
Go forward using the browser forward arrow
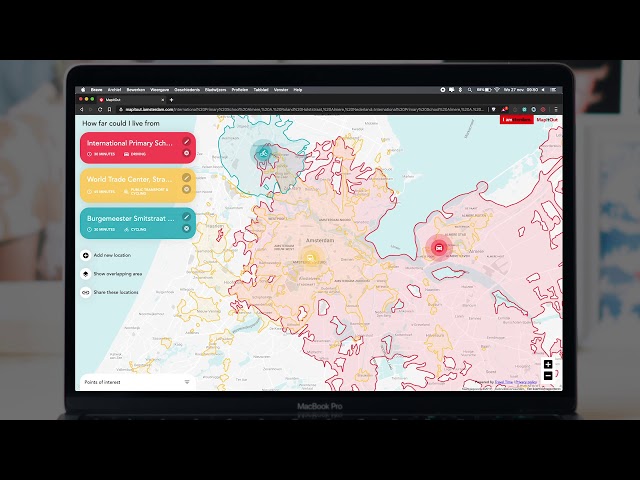pyautogui.click(x=91, y=109)
